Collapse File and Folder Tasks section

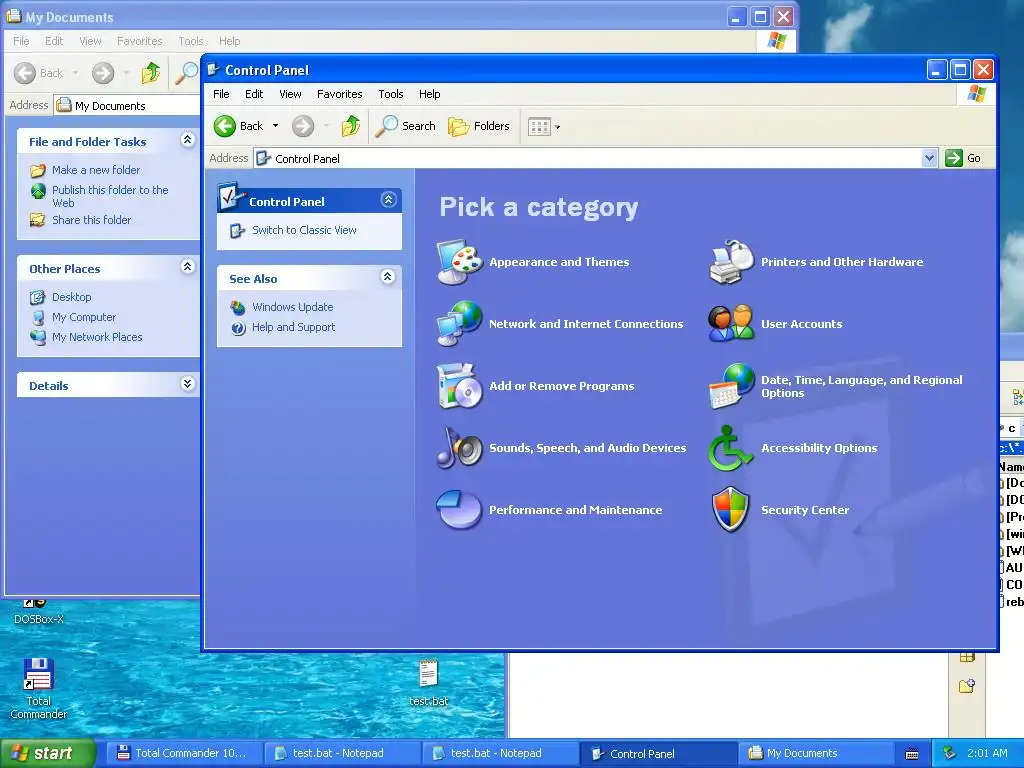187,140
